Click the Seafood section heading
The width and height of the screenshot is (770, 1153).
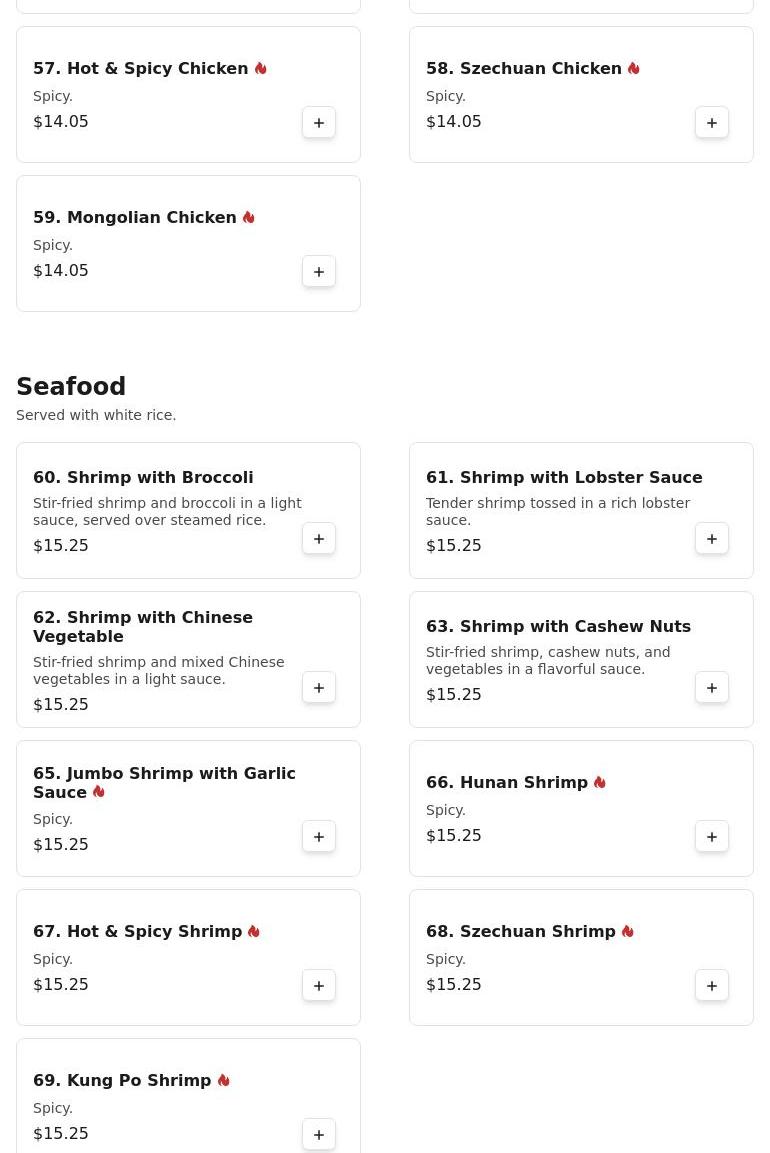click(71, 387)
